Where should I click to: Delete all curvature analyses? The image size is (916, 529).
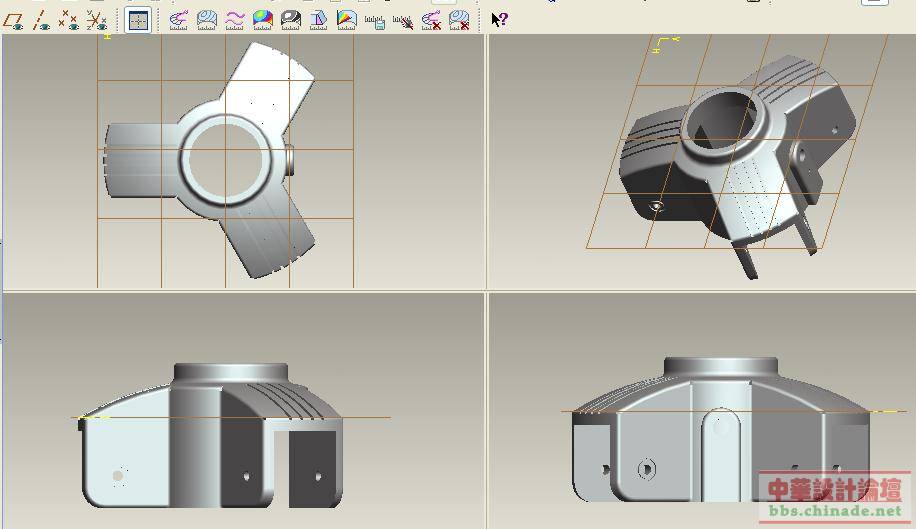[x=431, y=19]
